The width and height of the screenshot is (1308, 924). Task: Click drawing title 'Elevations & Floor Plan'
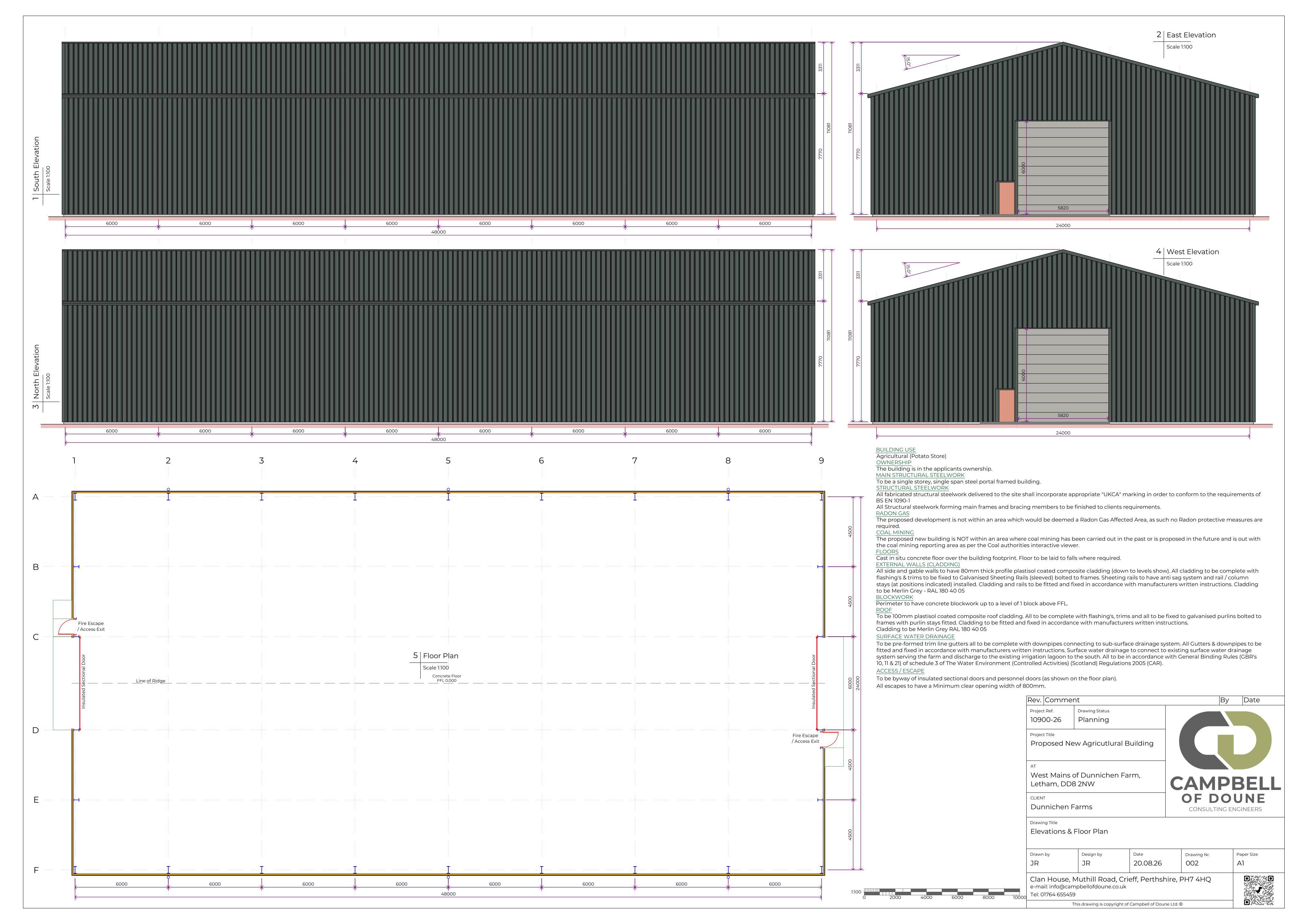point(1069,832)
